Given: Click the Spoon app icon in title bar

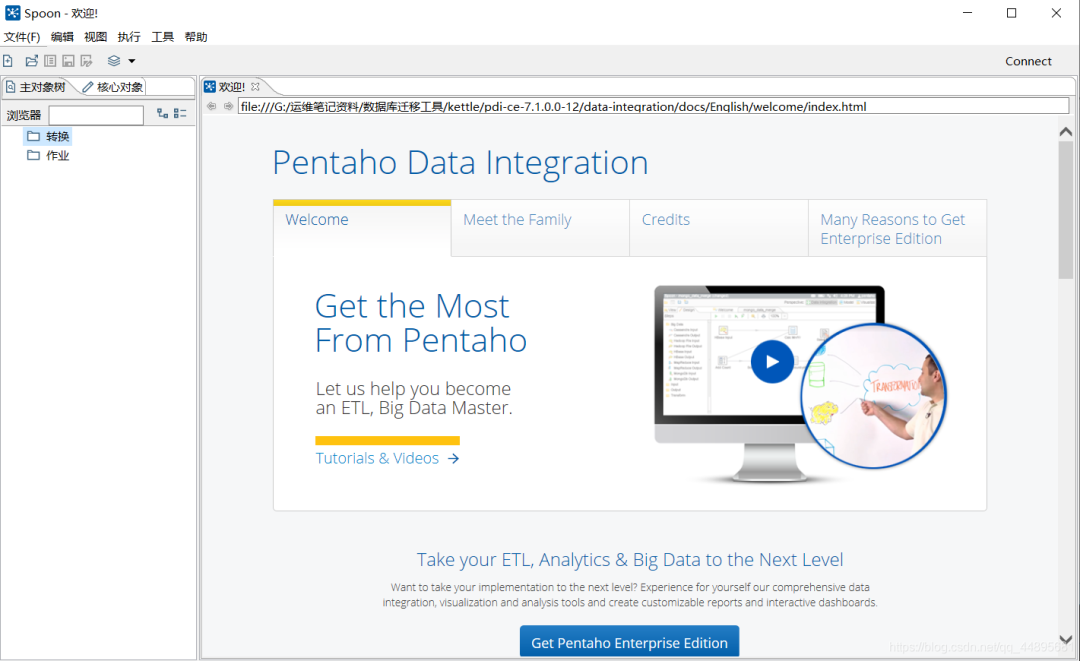Looking at the screenshot, I should [12, 13].
